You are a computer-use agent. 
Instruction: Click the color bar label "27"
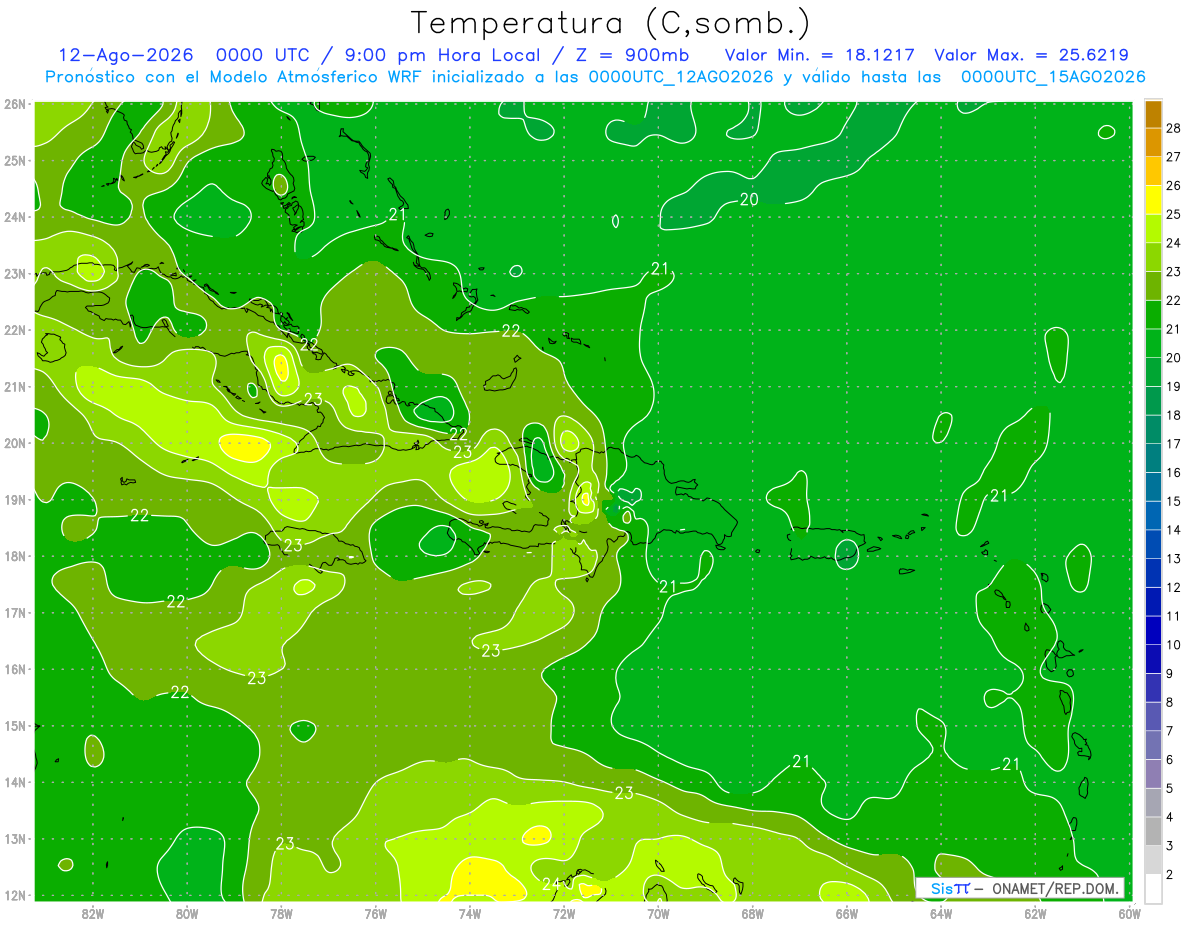pos(1173,157)
